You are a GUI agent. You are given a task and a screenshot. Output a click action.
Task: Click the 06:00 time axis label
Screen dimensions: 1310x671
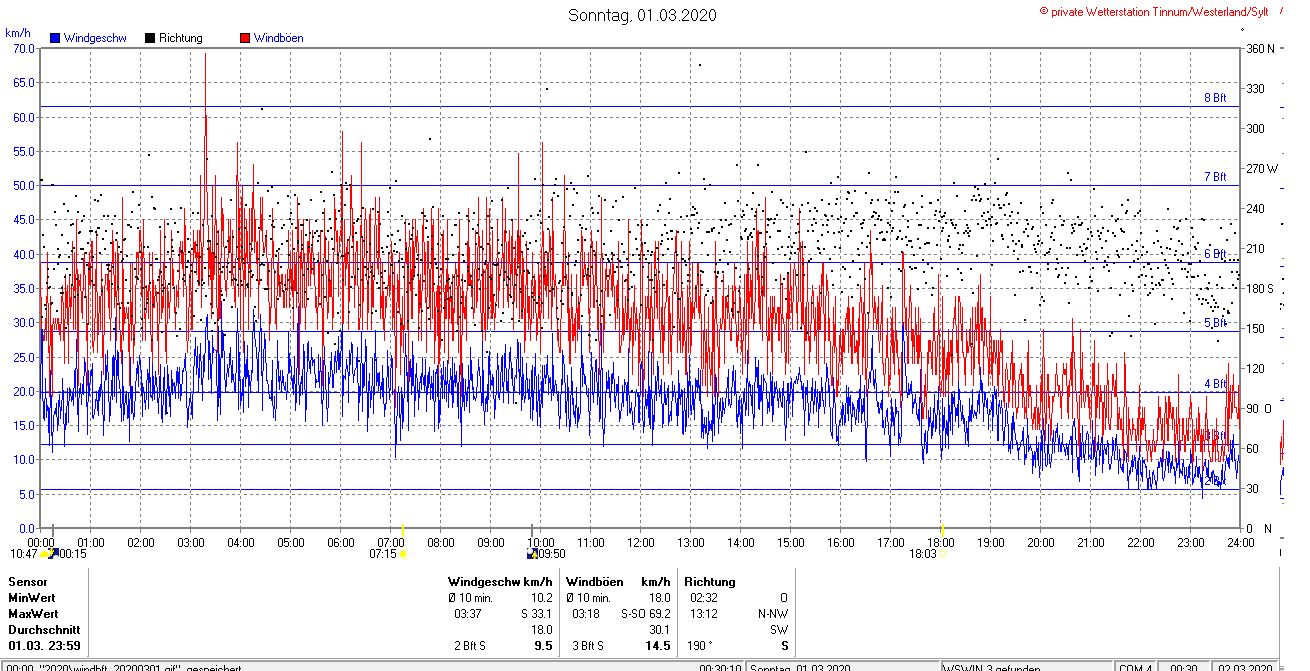pos(341,543)
